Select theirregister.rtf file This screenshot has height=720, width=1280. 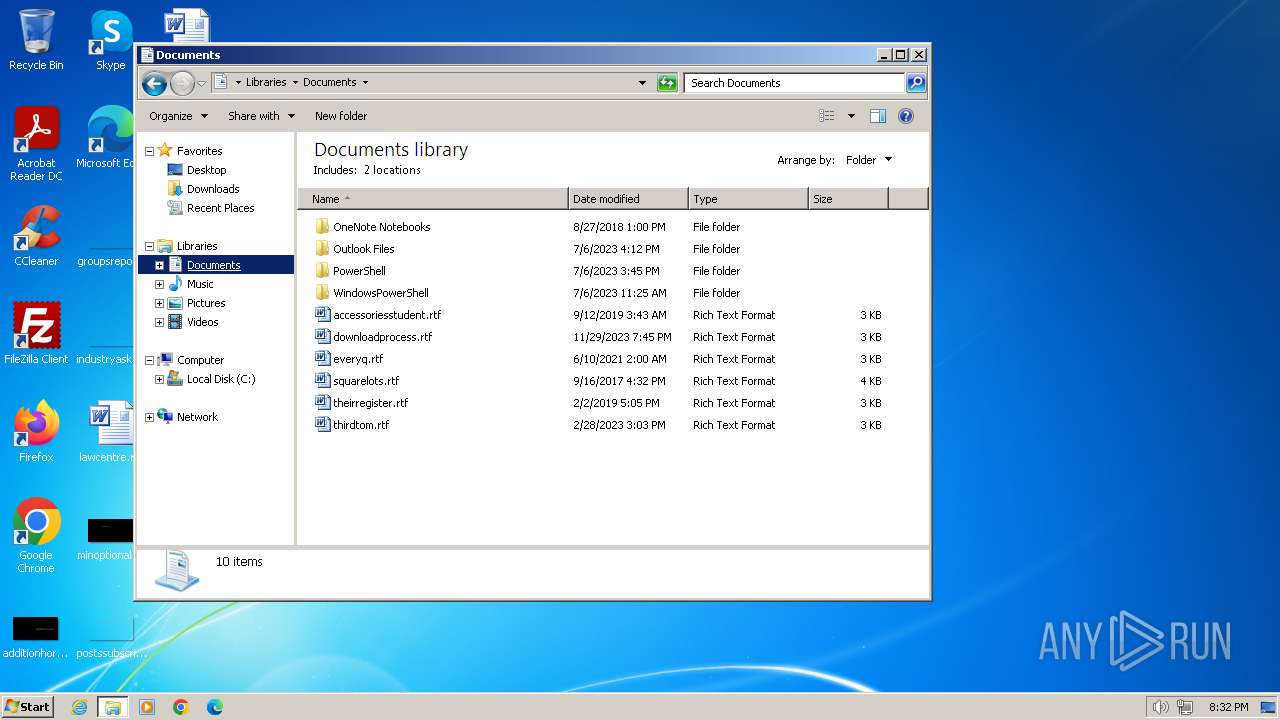[x=370, y=403]
